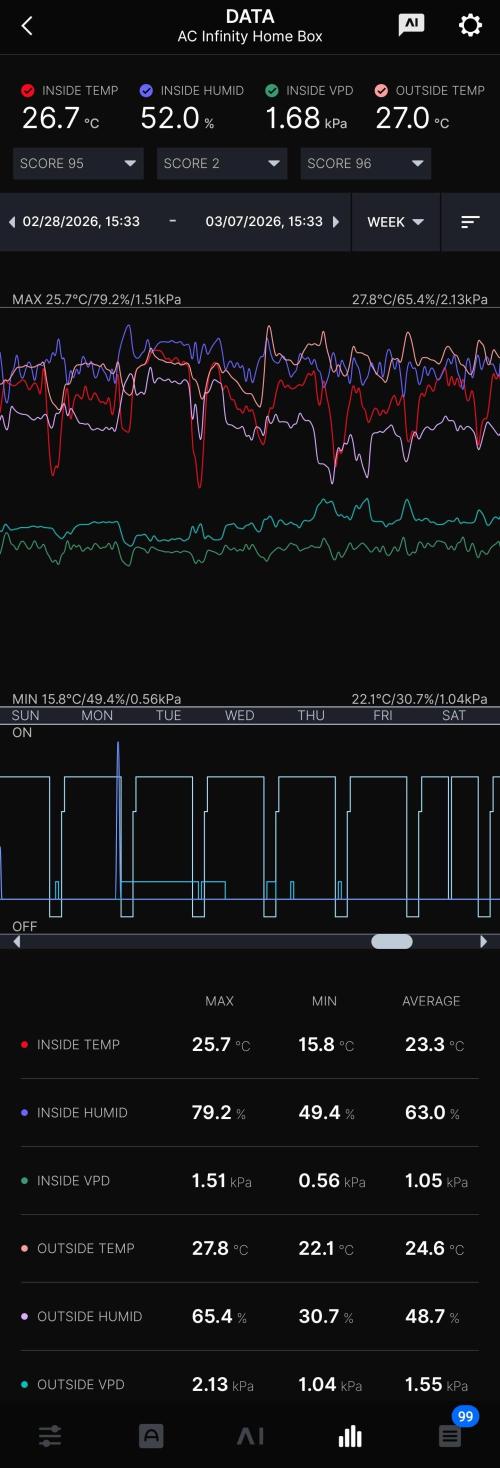Toggle the Inside Temp red checkmark

[x=28, y=90]
